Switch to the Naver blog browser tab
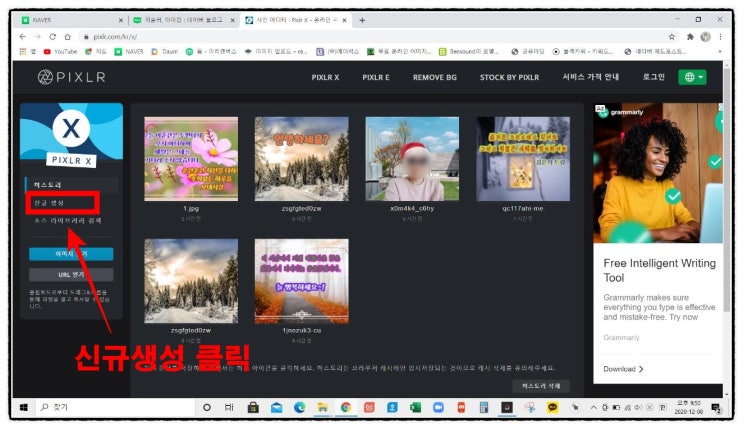The width and height of the screenshot is (743, 429). [183, 20]
